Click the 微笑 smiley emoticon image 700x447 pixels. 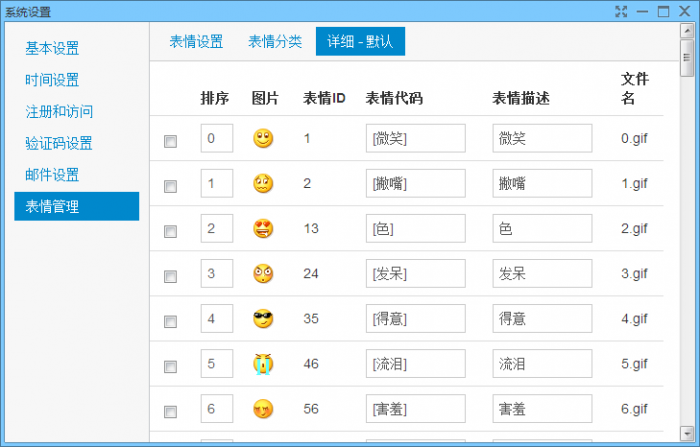[x=263, y=138]
